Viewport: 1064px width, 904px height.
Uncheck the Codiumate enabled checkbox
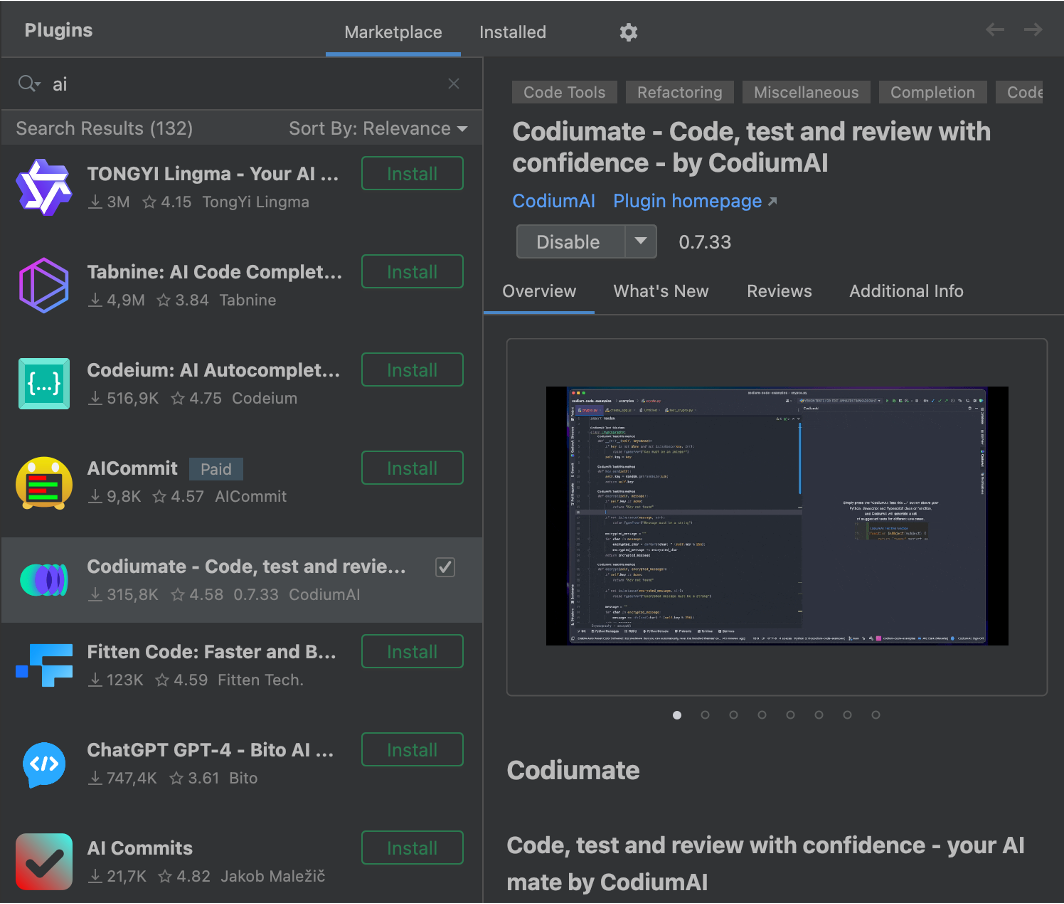pos(445,567)
